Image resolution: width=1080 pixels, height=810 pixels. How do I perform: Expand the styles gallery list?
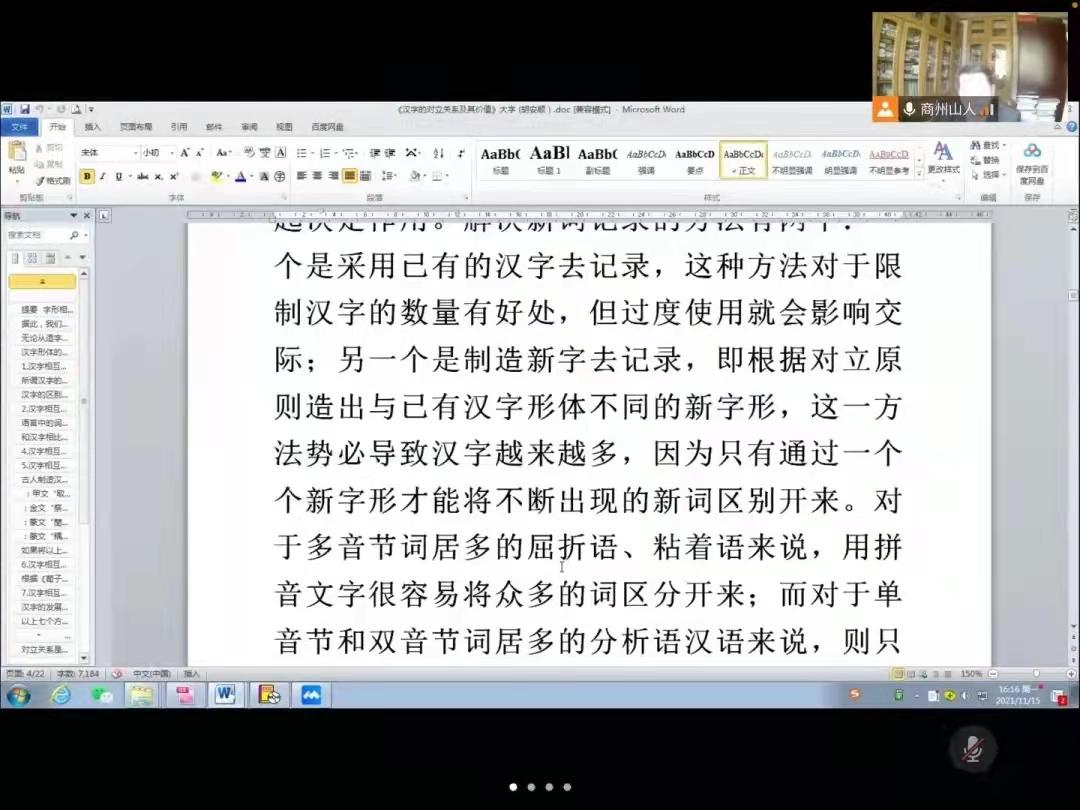tap(918, 171)
